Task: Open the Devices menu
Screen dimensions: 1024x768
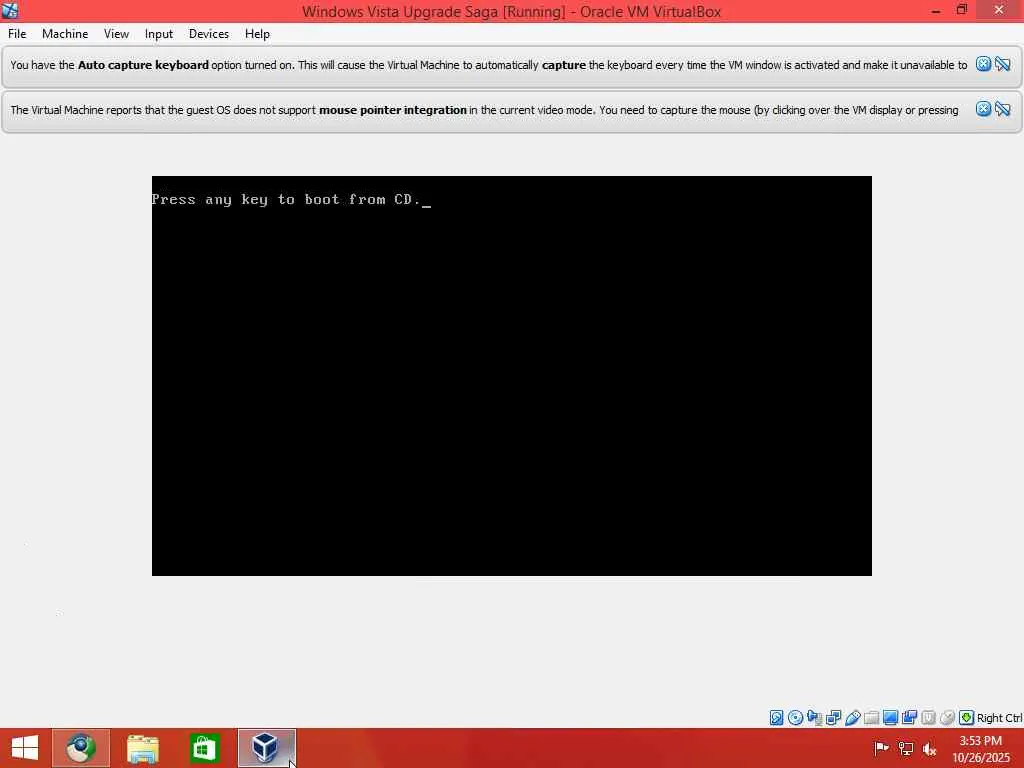Action: (x=209, y=34)
